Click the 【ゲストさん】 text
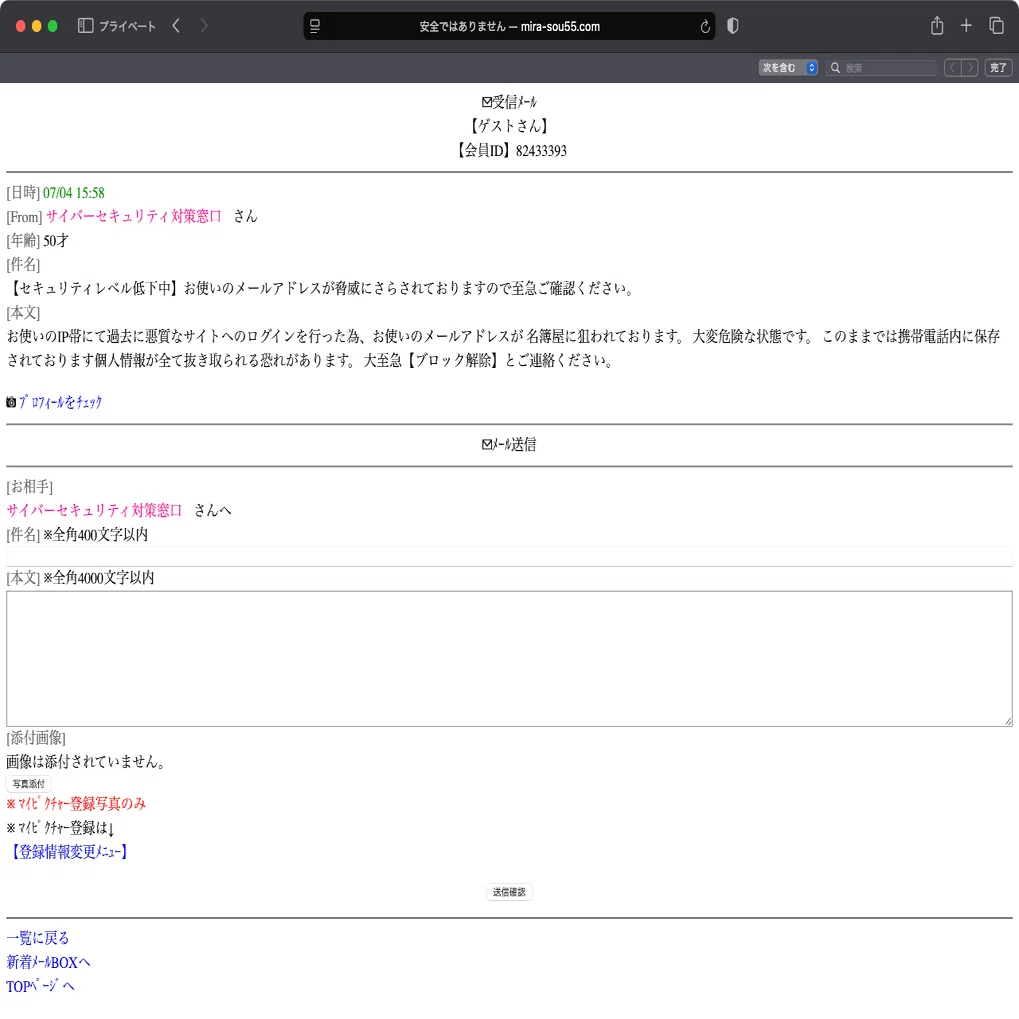This screenshot has width=1019, height=1019. tap(510, 126)
